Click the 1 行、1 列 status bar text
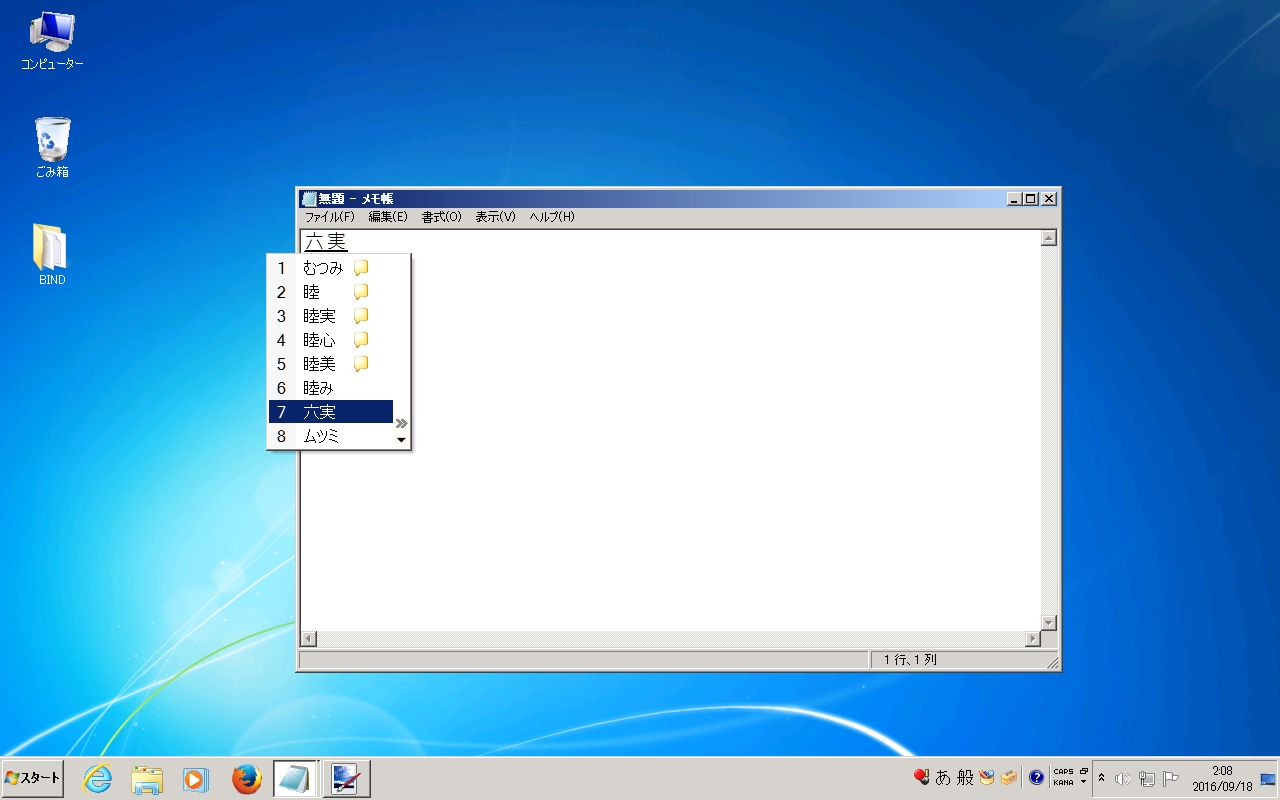This screenshot has width=1280, height=800. coord(910,660)
